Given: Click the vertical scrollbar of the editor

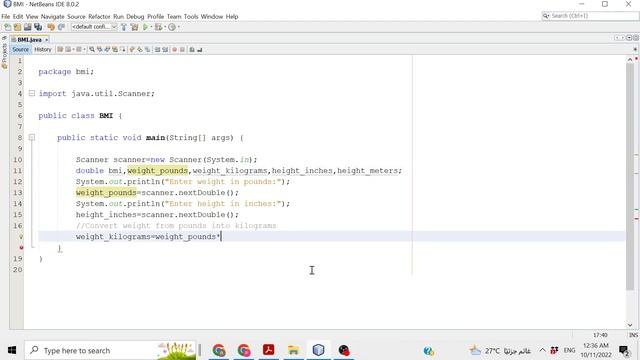Looking at the screenshot, I should [x=630, y=176].
